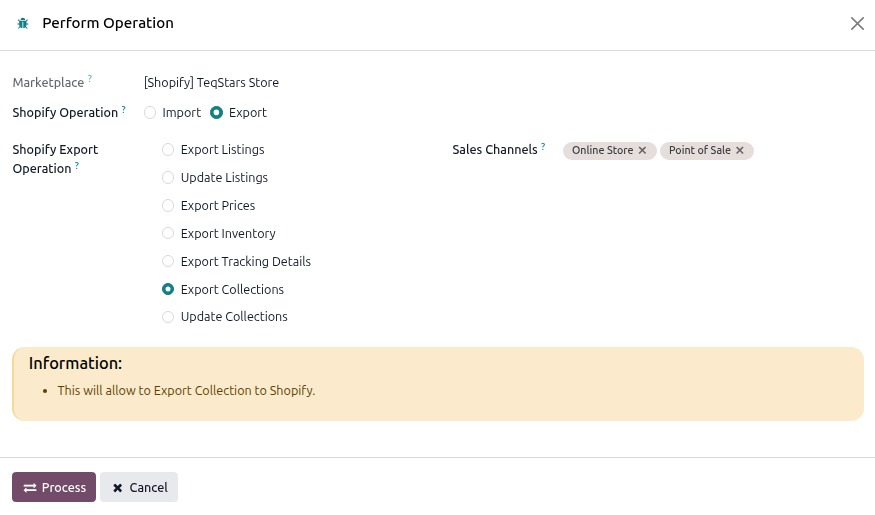
Task: Click the Process button
Action: pos(54,487)
